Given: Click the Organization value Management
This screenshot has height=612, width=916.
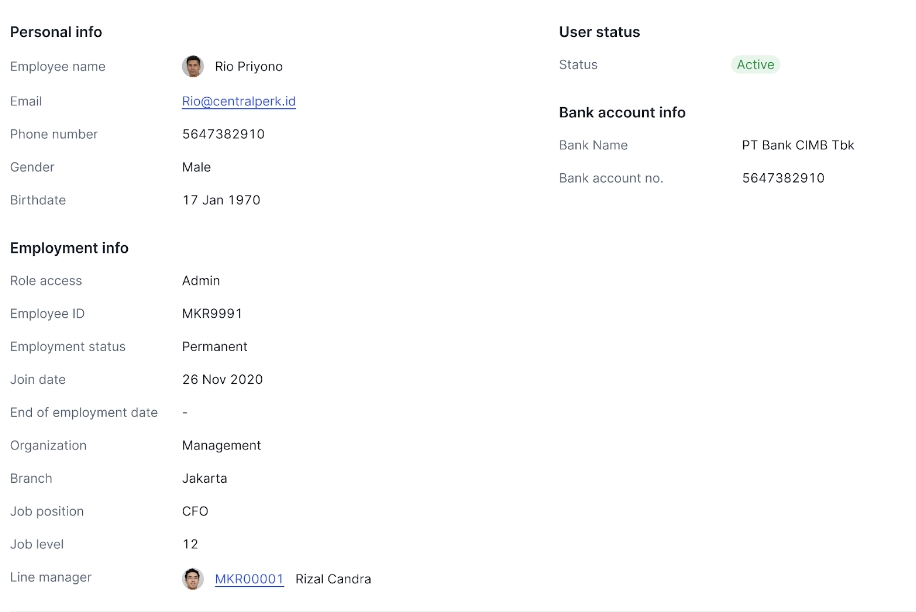Looking at the screenshot, I should pos(221,446).
